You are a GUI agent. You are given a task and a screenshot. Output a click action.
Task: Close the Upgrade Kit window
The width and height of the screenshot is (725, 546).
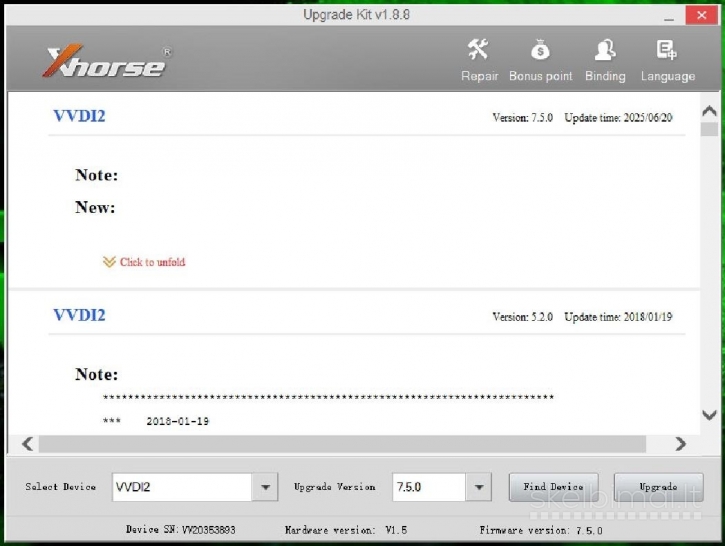tap(701, 15)
